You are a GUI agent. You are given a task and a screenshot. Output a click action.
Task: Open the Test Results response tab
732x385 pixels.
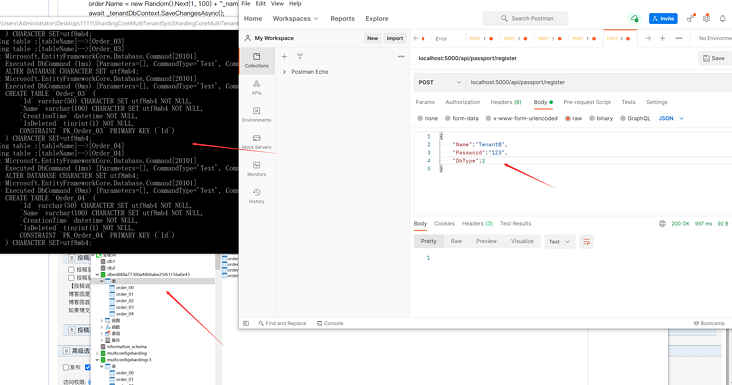pos(515,224)
